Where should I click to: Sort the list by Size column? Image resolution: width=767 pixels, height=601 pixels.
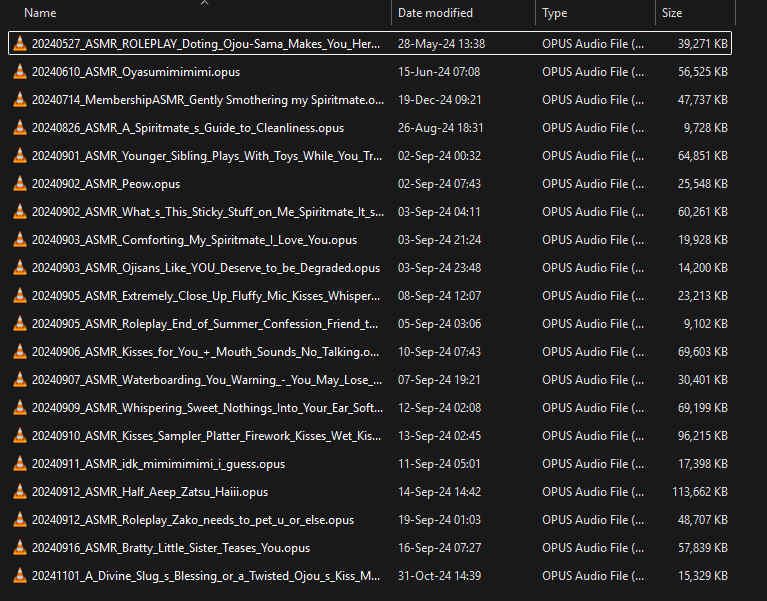click(672, 13)
